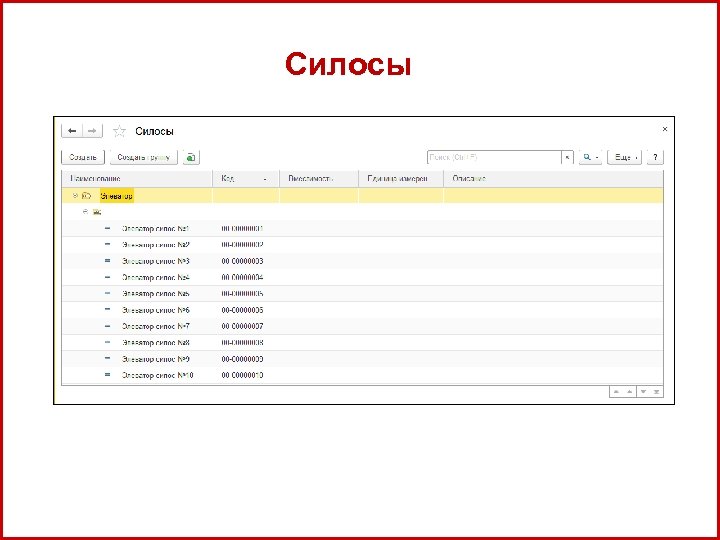The width and height of the screenshot is (720, 540).
Task: Move down one row with the down arrow
Action: point(643,392)
